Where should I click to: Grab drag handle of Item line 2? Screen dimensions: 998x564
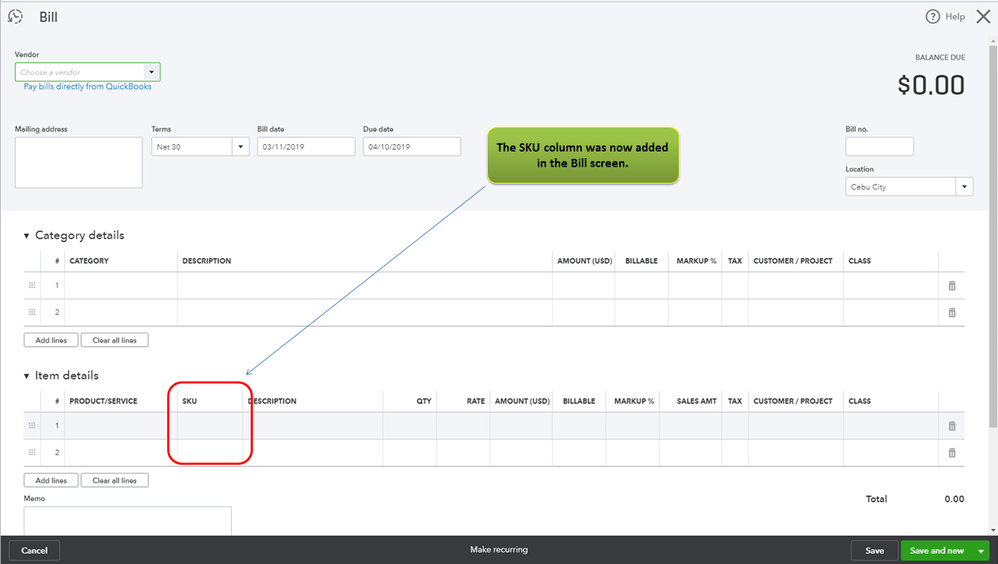click(x=32, y=452)
